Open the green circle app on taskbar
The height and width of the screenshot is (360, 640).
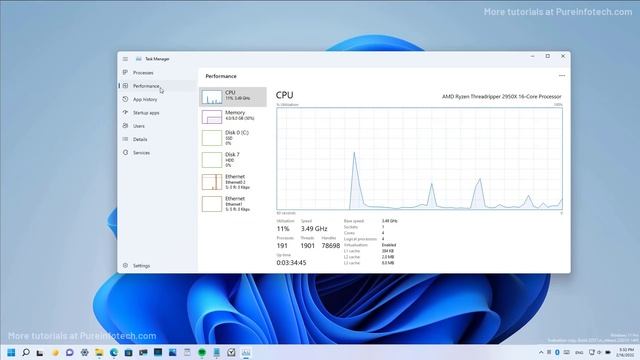tap(202, 352)
